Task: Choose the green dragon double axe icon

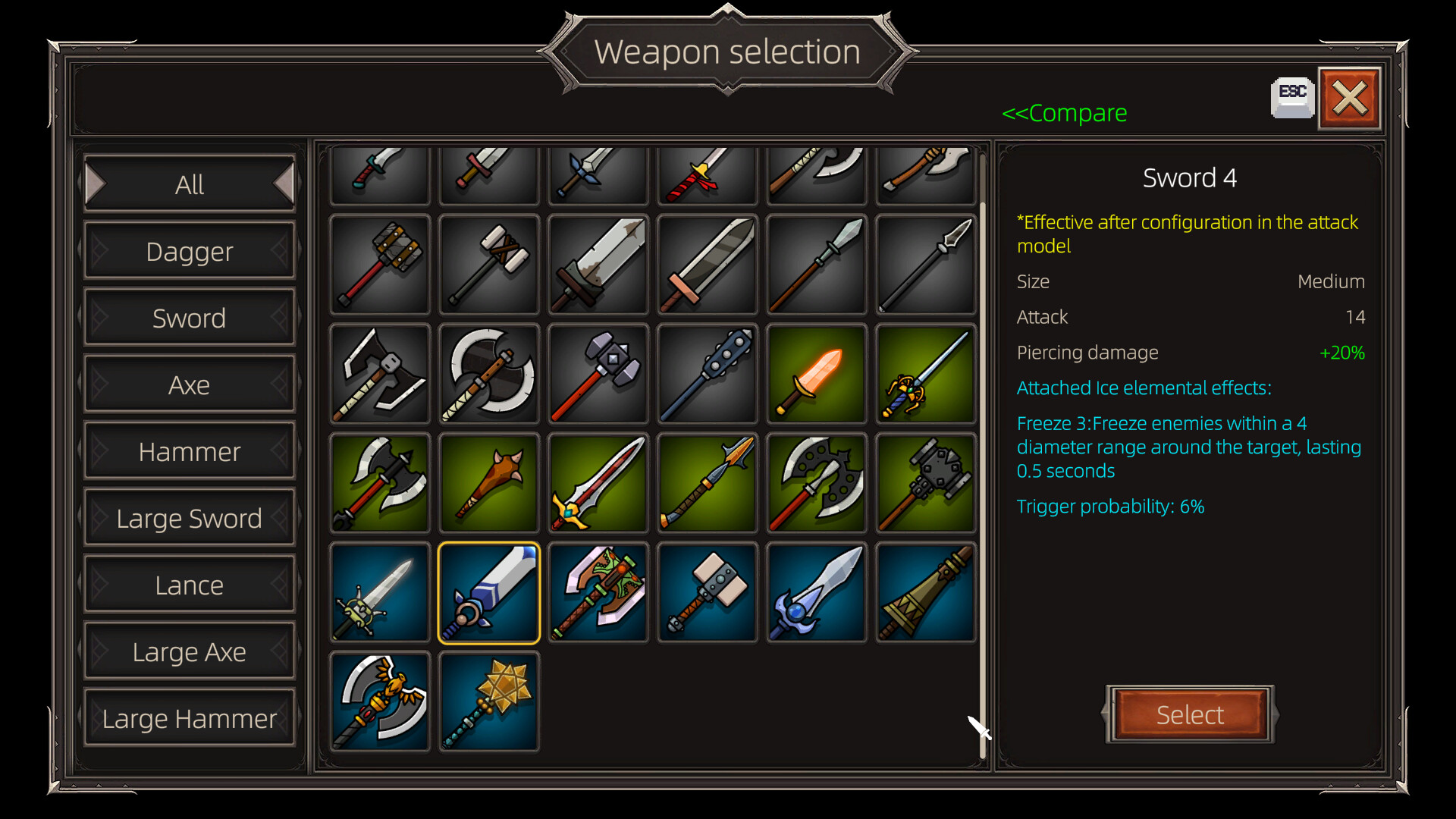Action: 598,592
